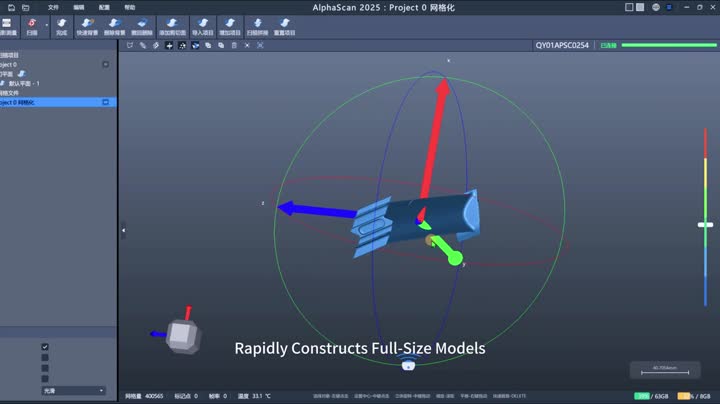720x404 pixels.
Task: Click the white handle on the color scale slider
Action: (x=705, y=225)
